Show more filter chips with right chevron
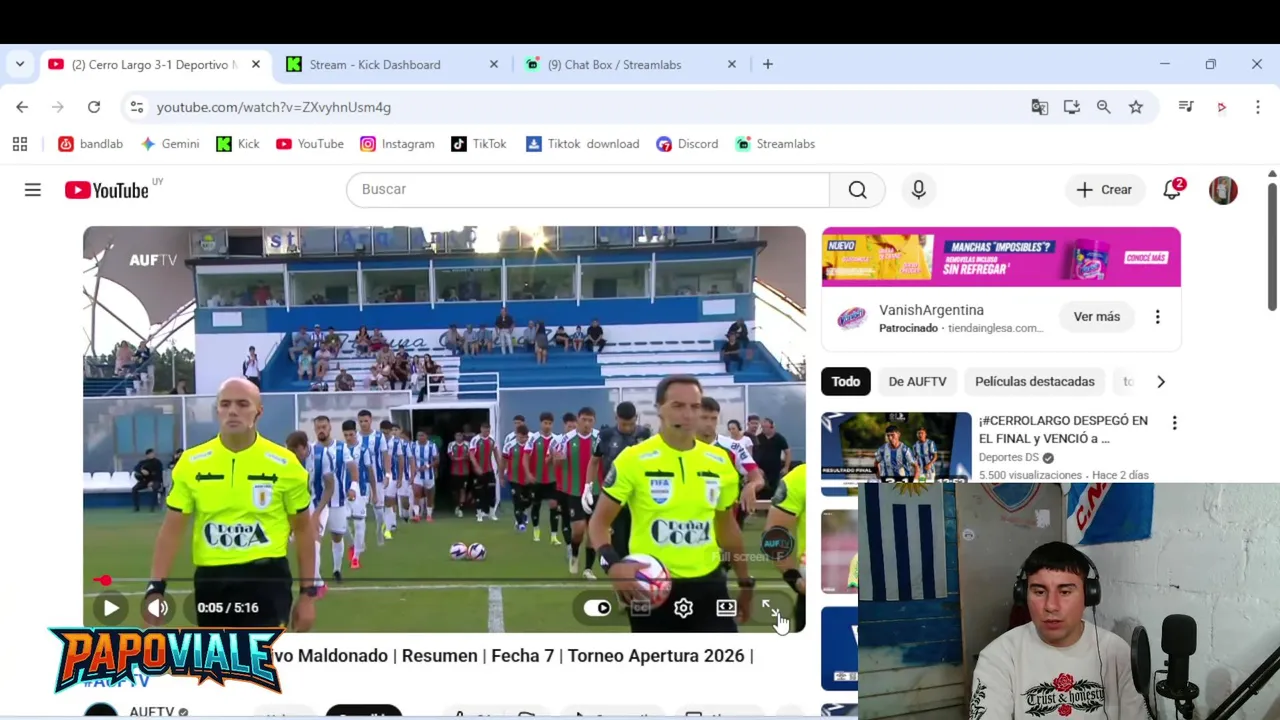1280x720 pixels. 1161,381
